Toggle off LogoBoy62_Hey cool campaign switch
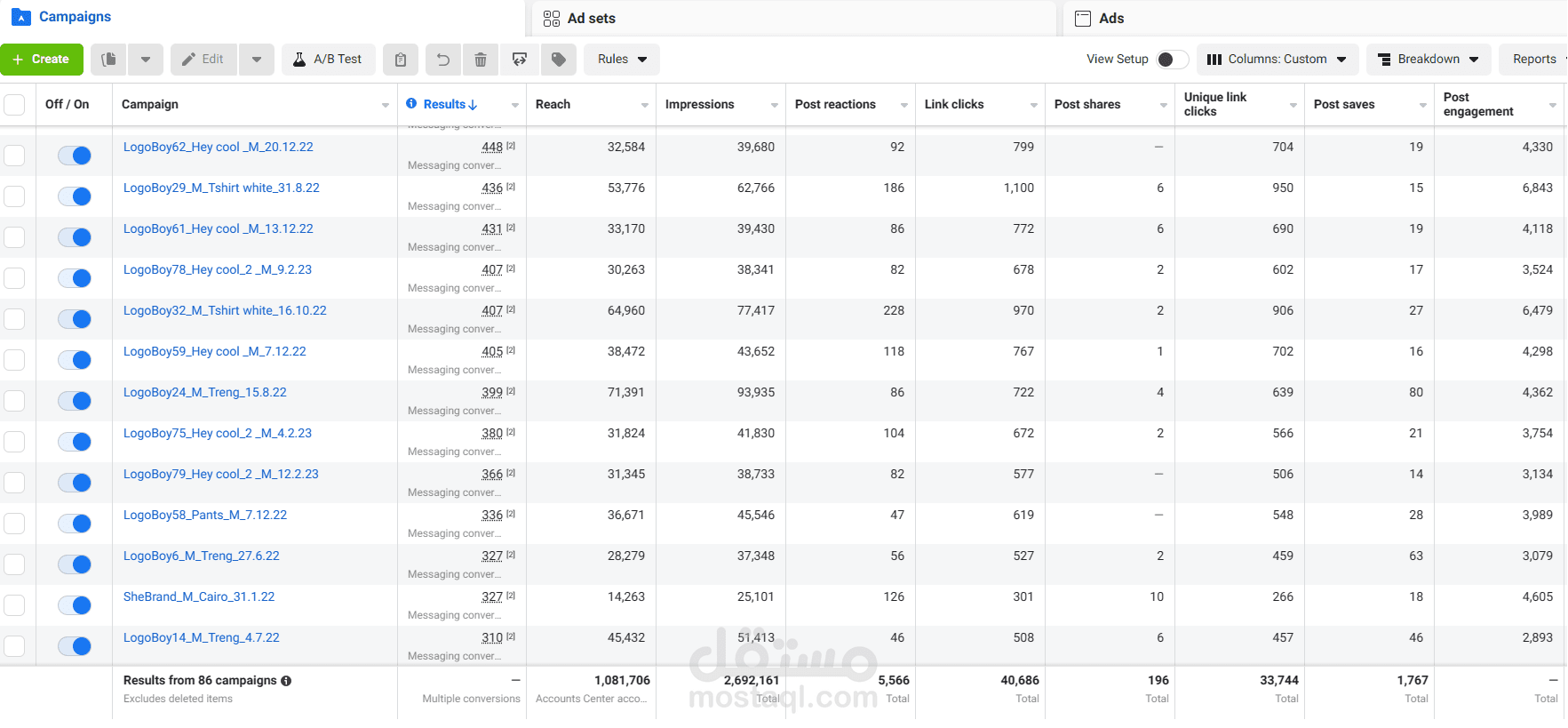1568x728 pixels. [75, 156]
